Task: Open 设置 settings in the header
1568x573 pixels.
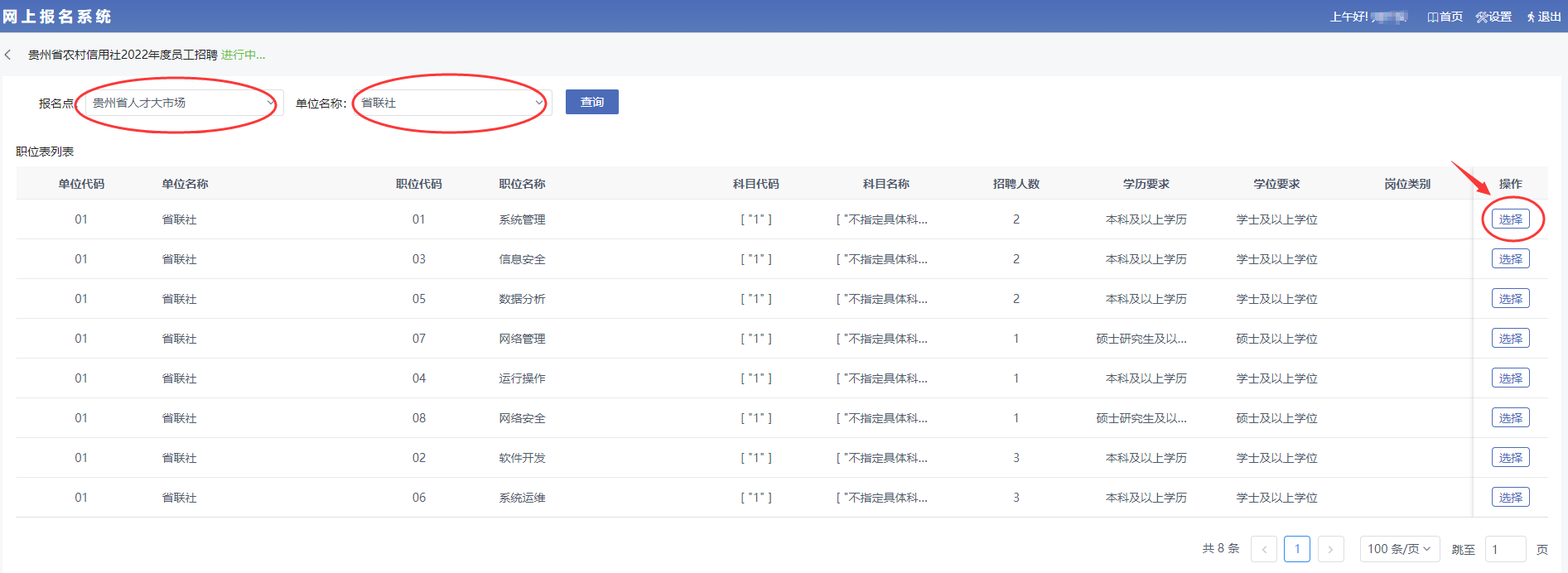Action: (1493, 17)
